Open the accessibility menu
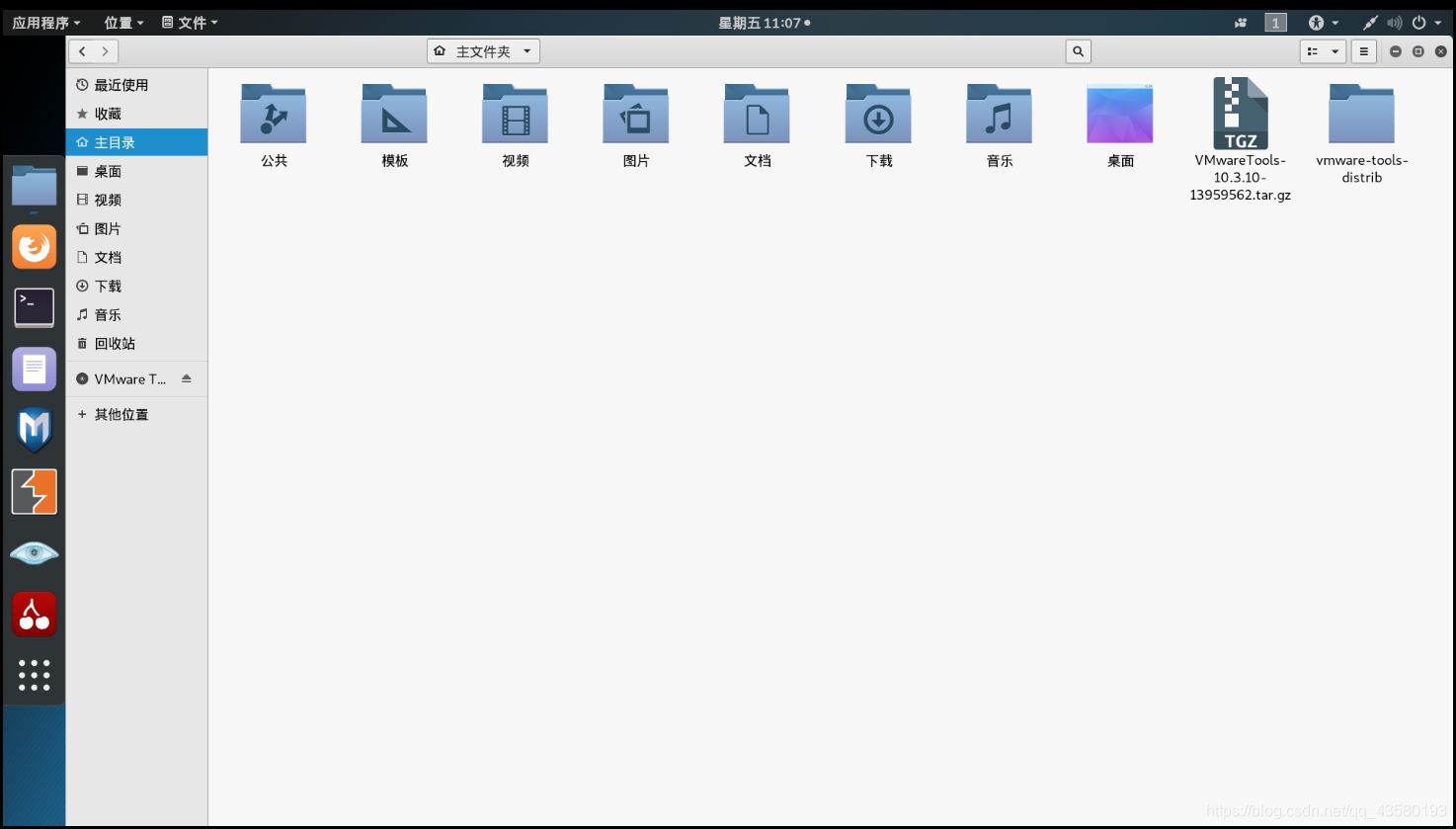Screen dimensions: 1456x829 (x=1323, y=23)
